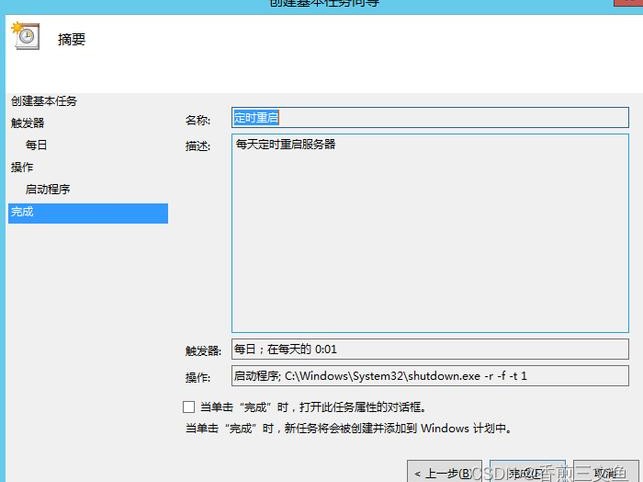Select the highlighted 完成 step

click(x=88, y=213)
